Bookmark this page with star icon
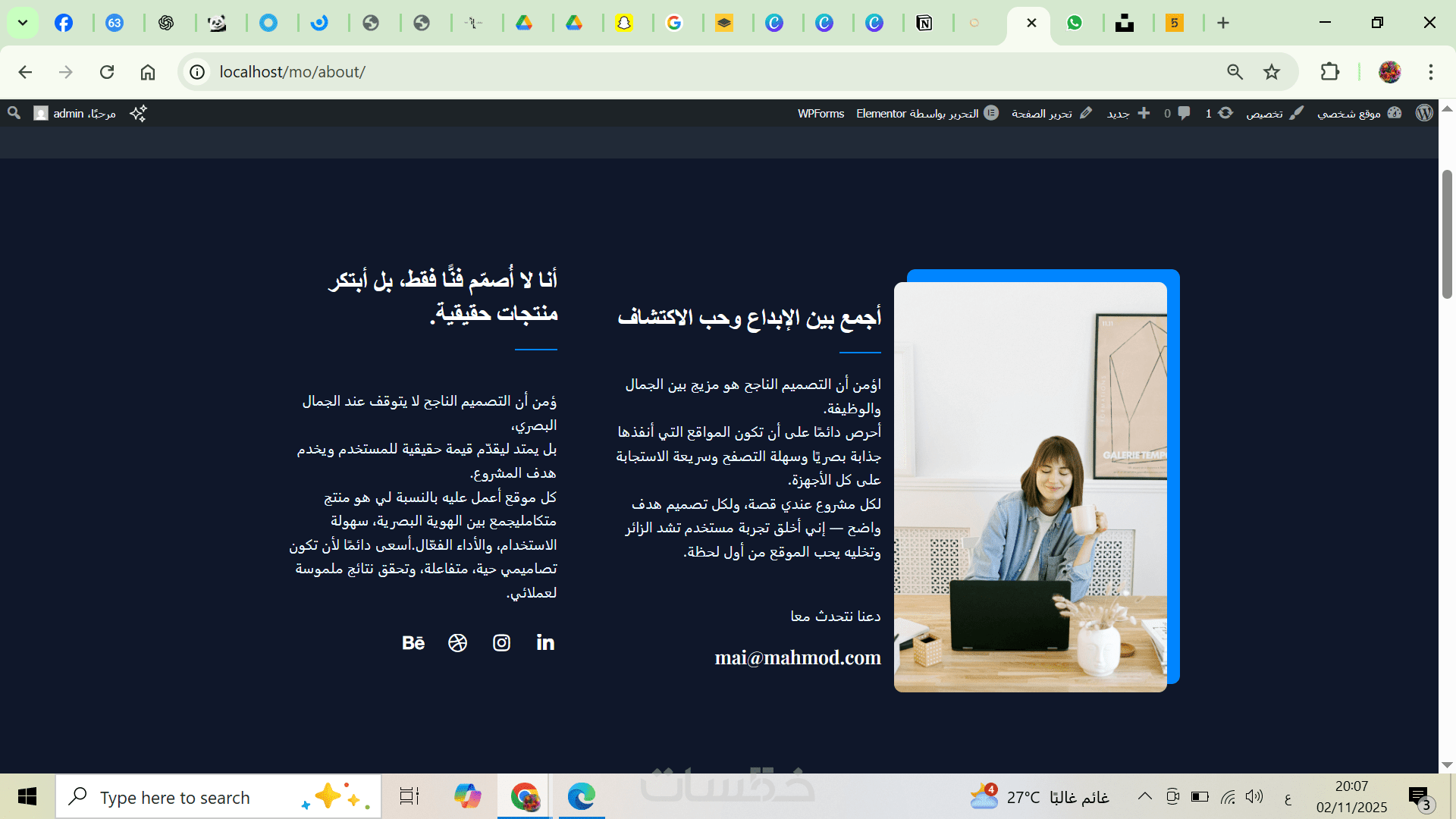Screen dimensions: 1456x819 point(1272,72)
